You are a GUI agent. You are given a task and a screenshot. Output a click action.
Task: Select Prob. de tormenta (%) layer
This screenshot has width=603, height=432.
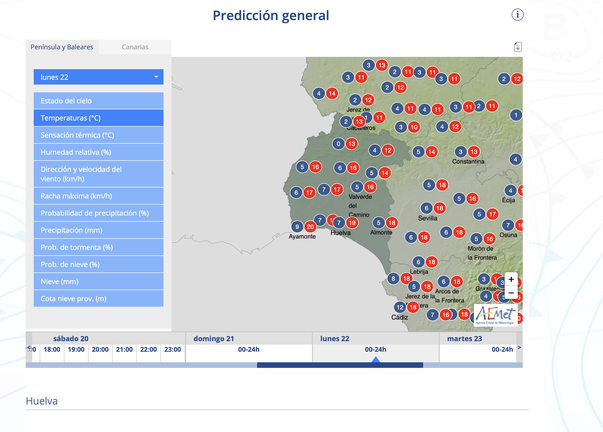point(98,247)
